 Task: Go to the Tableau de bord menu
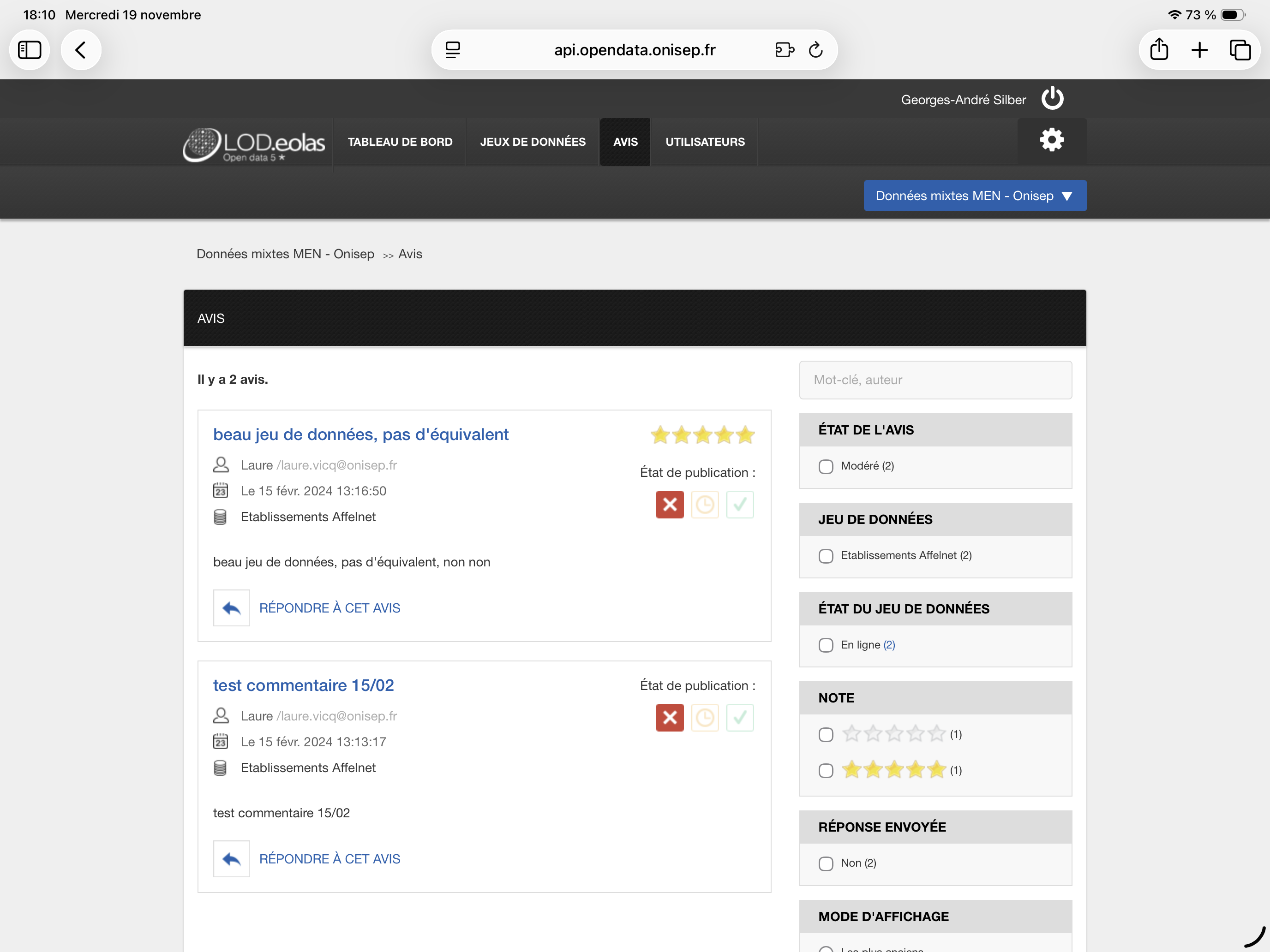pyautogui.click(x=400, y=142)
